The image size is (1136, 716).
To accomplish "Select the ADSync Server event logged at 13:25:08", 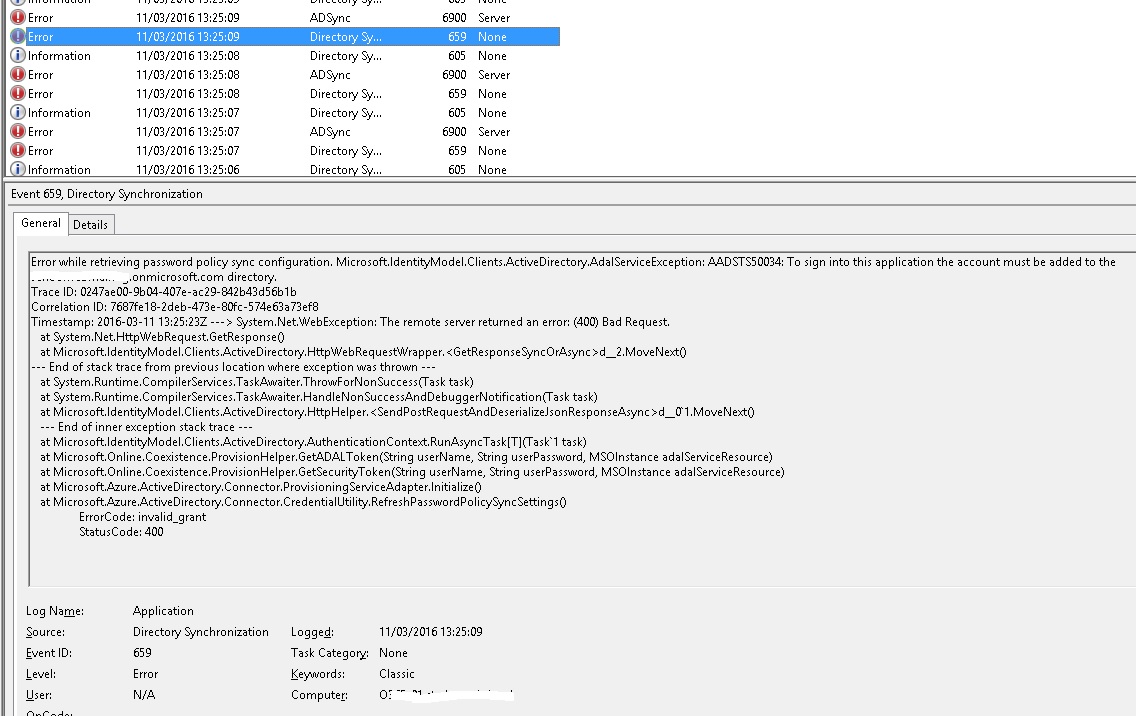I will 200,74.
